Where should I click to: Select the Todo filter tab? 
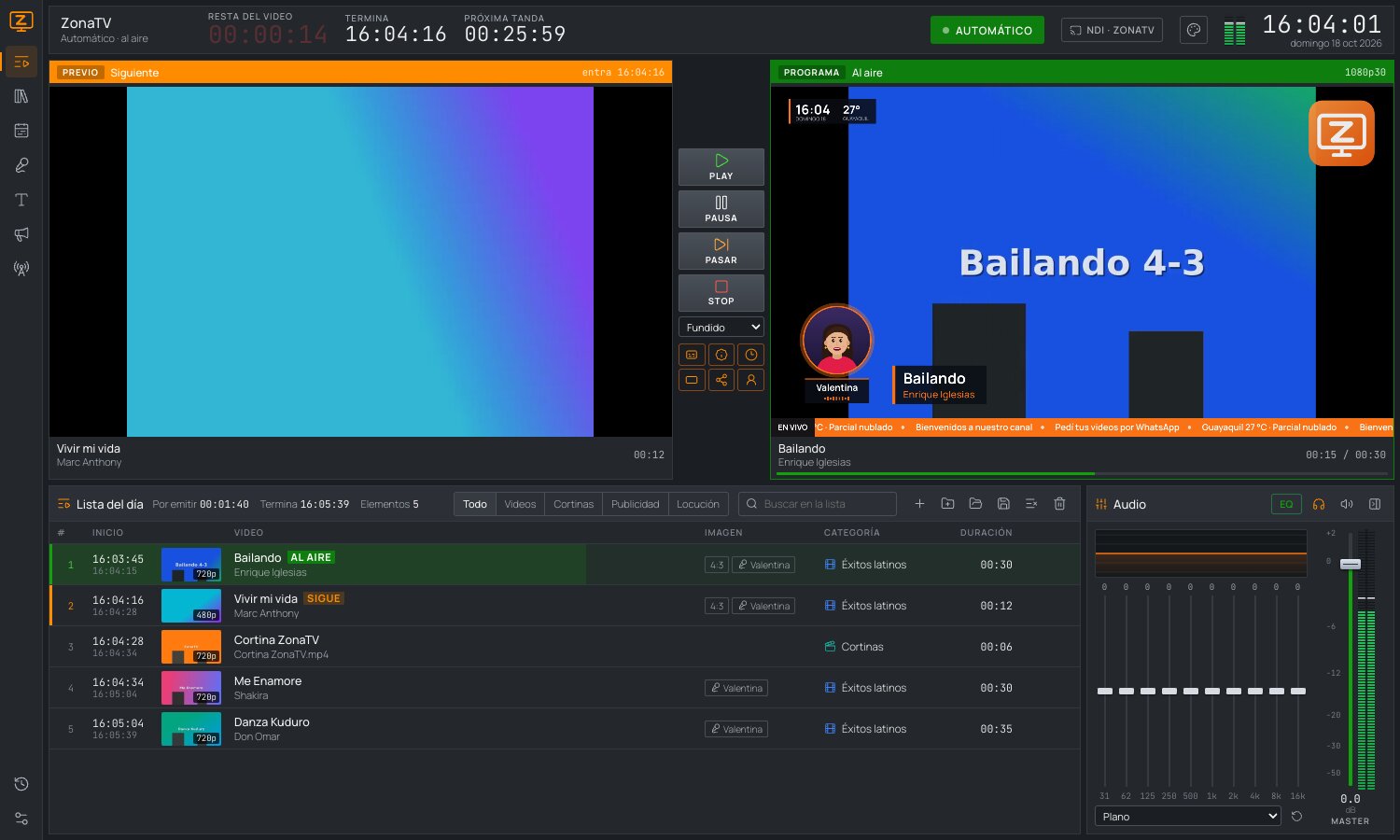[x=475, y=504]
